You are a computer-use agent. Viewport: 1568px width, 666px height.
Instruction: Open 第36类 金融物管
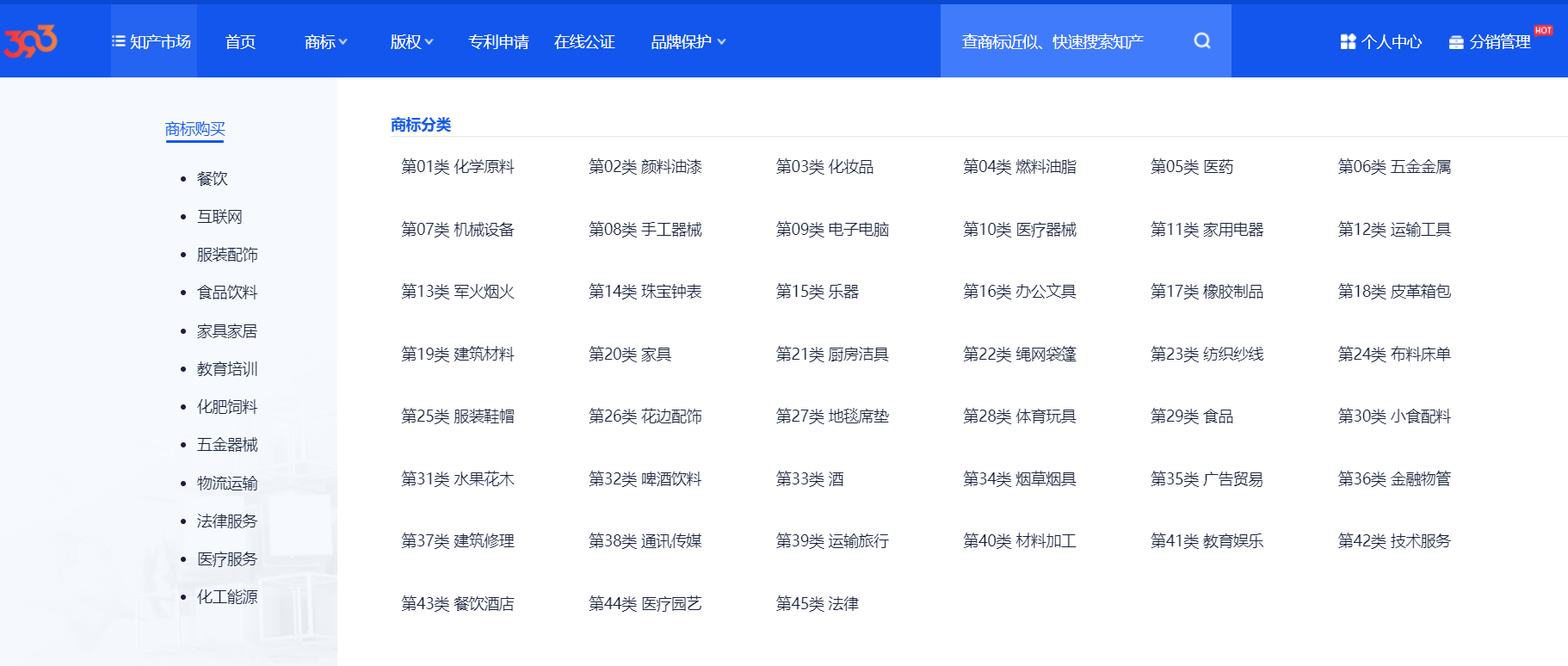(x=1394, y=479)
